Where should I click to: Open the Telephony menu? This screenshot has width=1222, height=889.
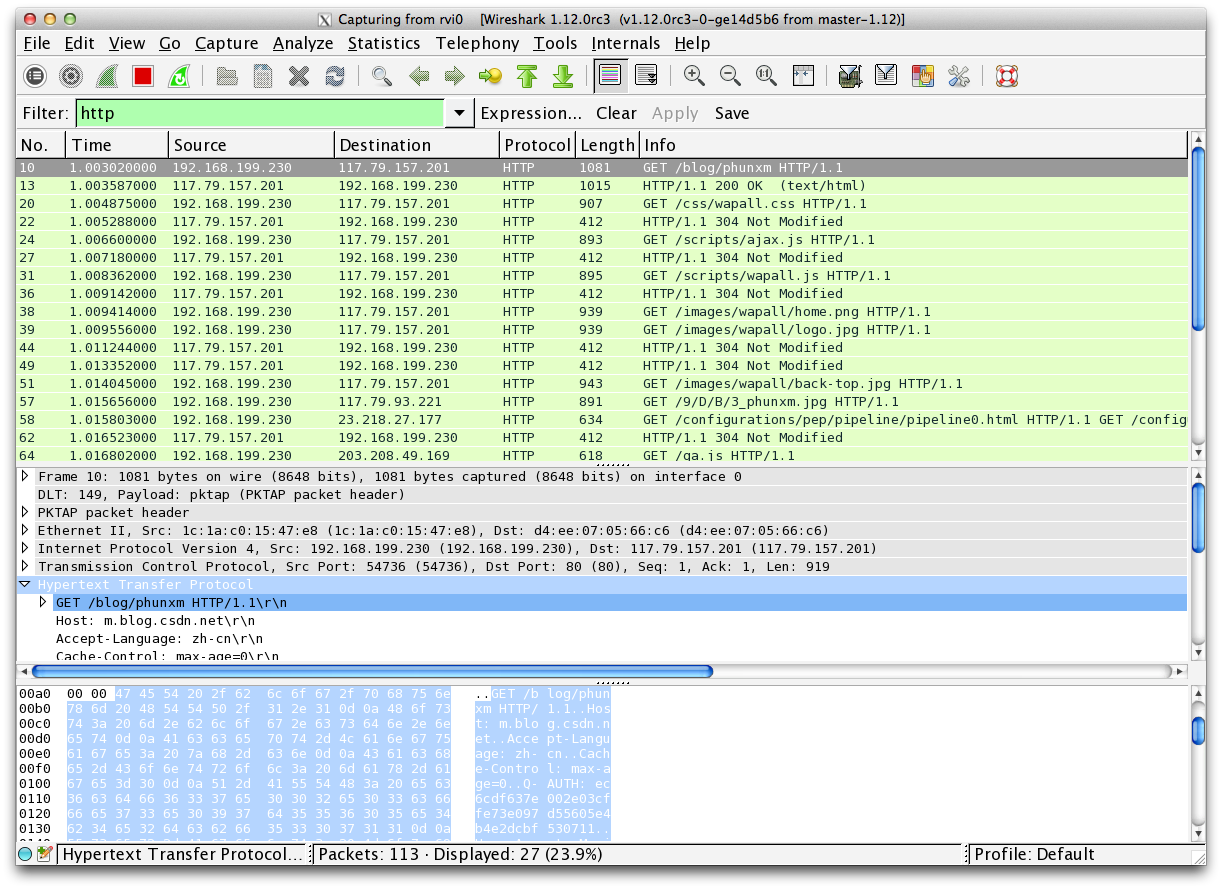pyautogui.click(x=477, y=43)
